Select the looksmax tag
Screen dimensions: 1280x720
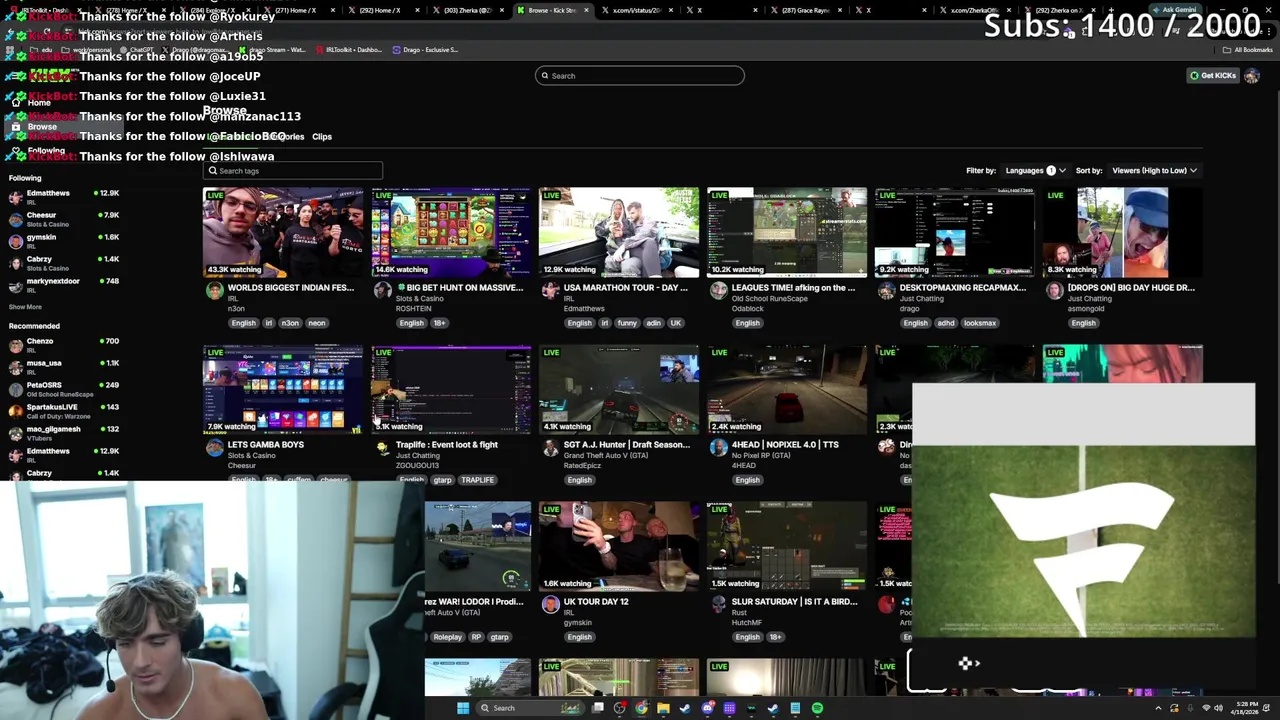click(x=980, y=323)
